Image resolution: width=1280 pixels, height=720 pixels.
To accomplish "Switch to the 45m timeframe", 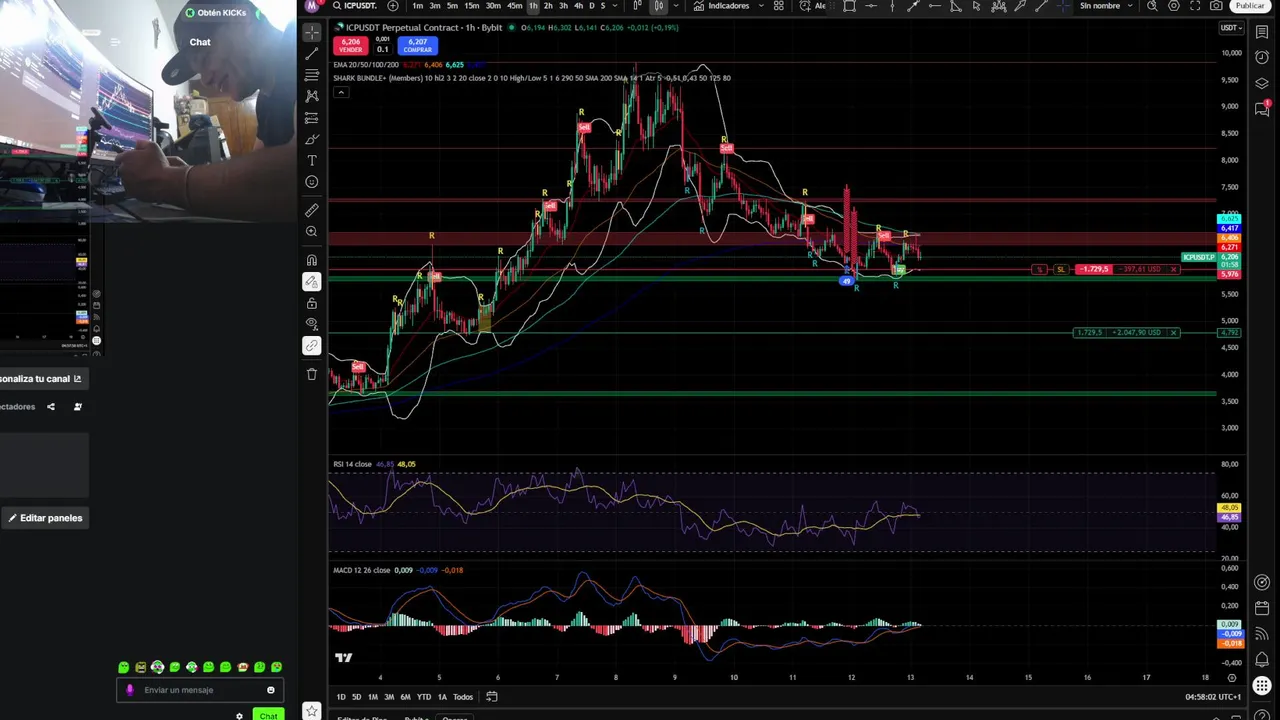I will (514, 6).
